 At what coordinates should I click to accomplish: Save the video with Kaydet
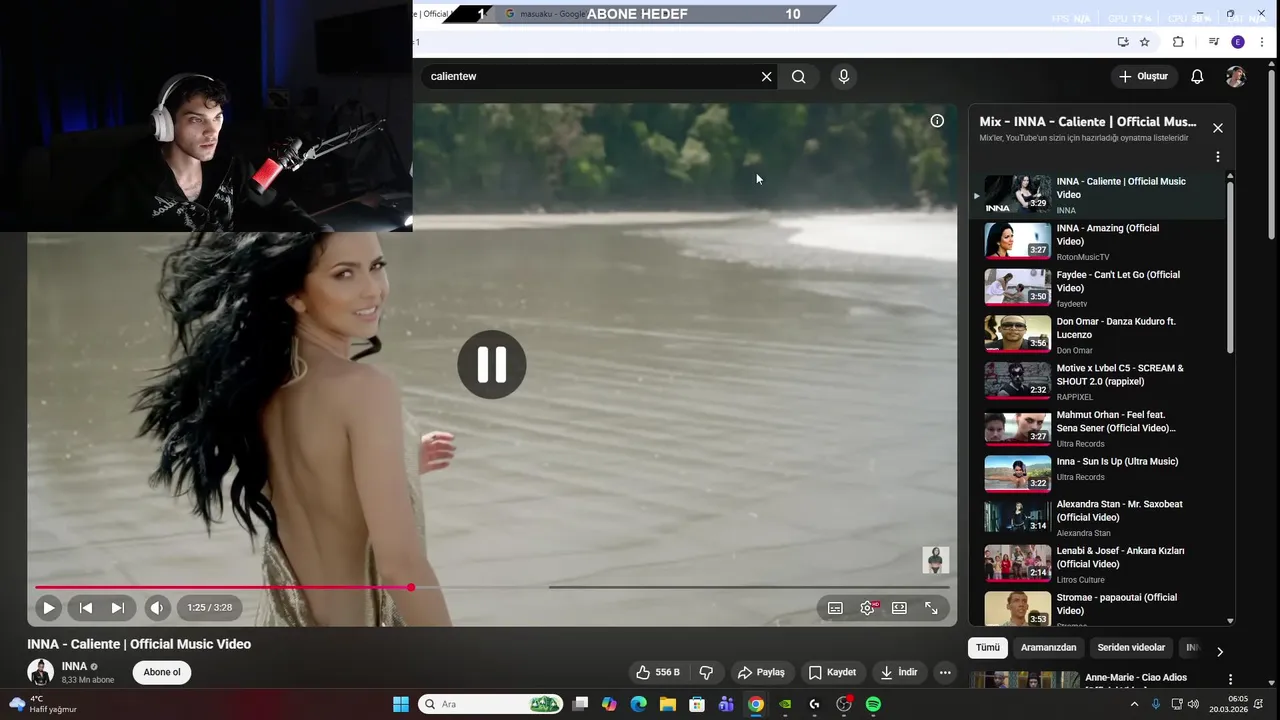pos(832,672)
